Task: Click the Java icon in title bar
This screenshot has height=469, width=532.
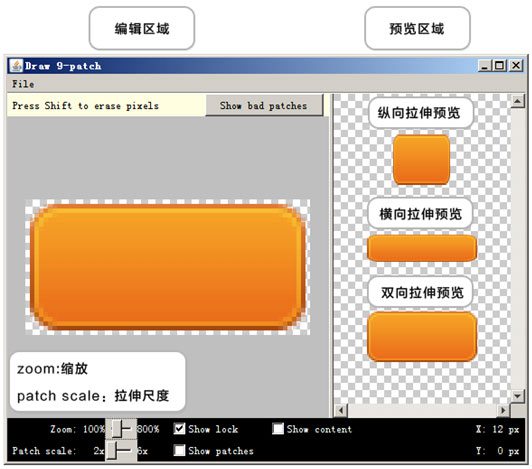Action: click(16, 65)
